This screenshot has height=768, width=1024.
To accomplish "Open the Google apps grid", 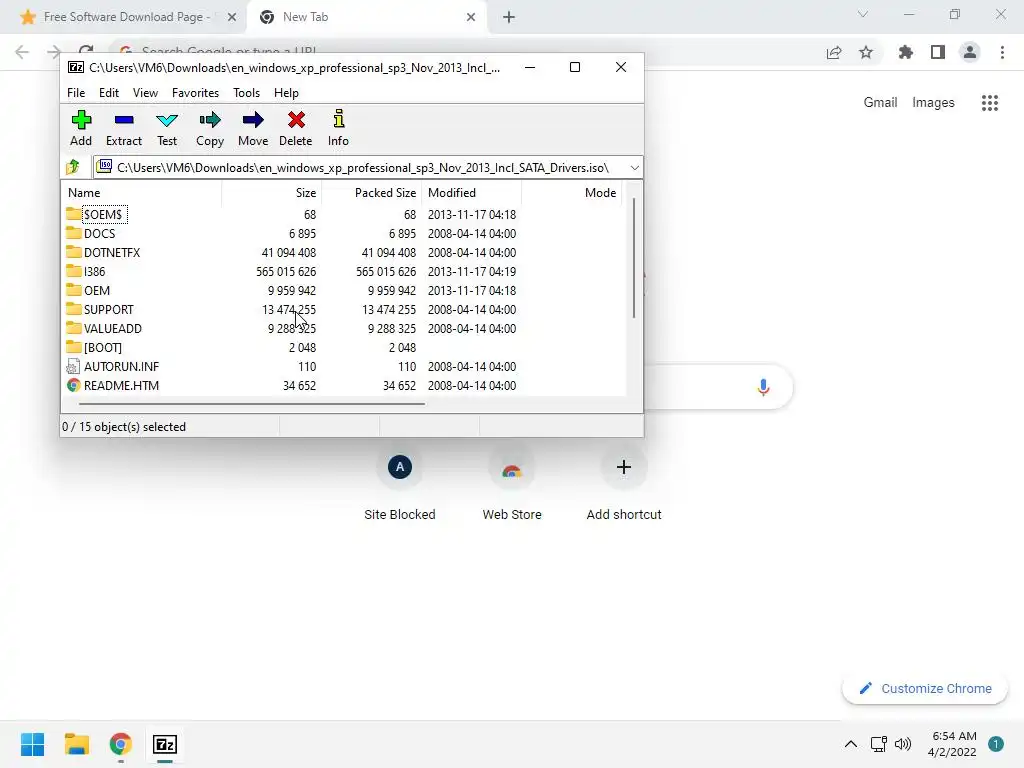I will 990,103.
